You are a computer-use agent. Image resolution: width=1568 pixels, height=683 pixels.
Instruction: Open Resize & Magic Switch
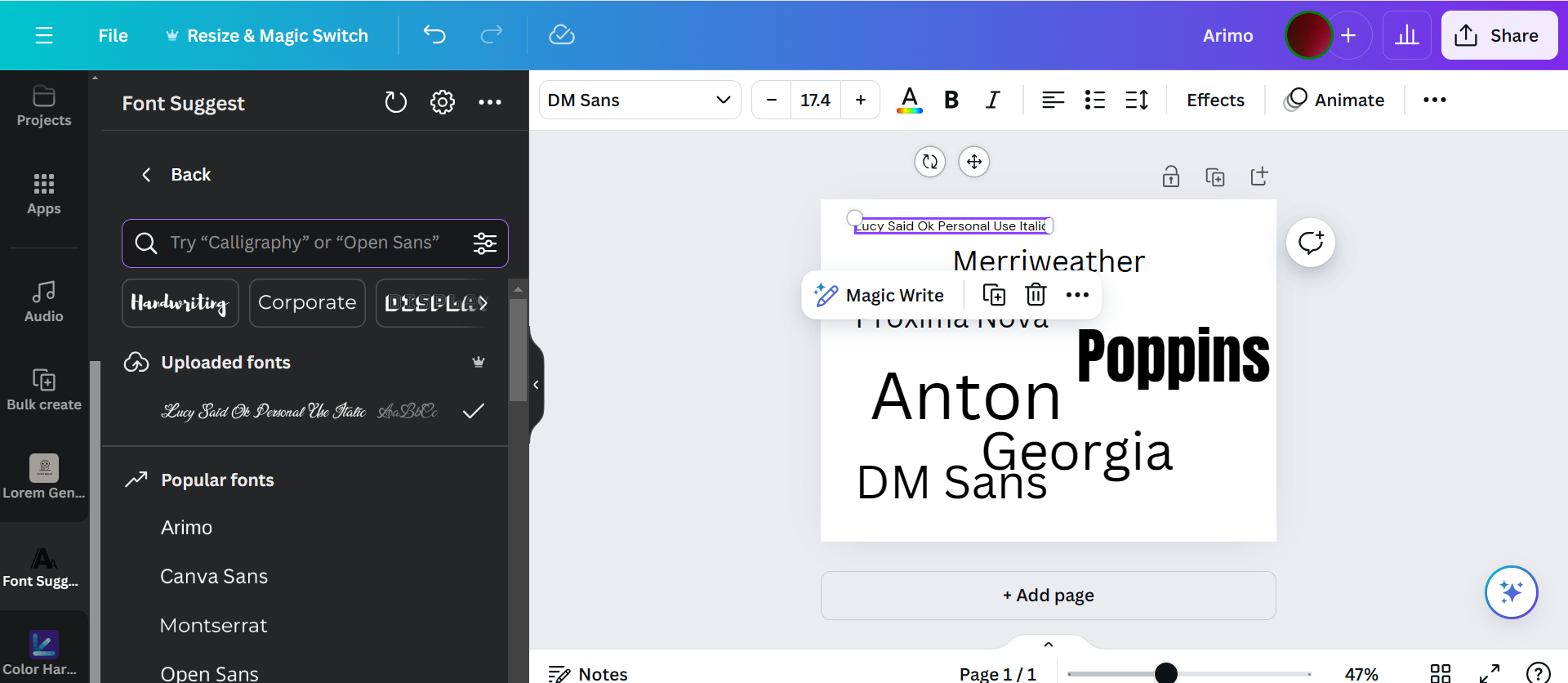[267, 35]
